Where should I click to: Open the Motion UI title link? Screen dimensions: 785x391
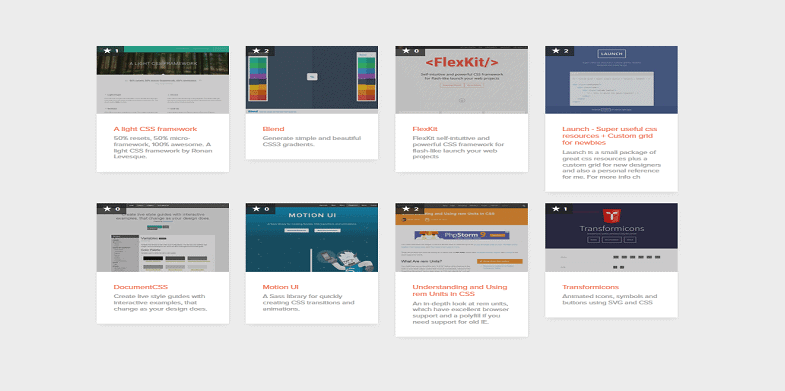pos(280,287)
